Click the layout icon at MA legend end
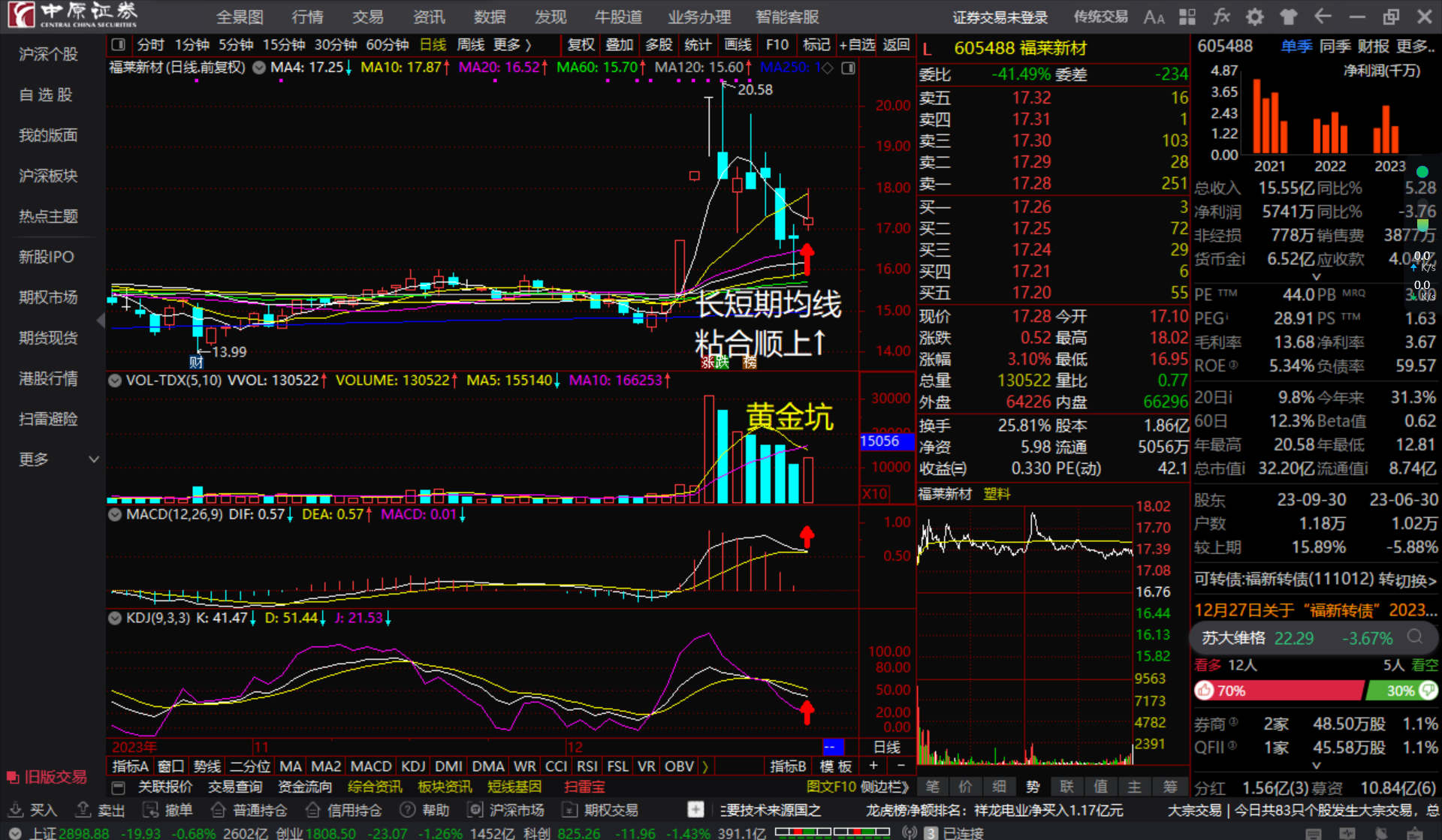Image resolution: width=1442 pixels, height=840 pixels. (x=848, y=68)
